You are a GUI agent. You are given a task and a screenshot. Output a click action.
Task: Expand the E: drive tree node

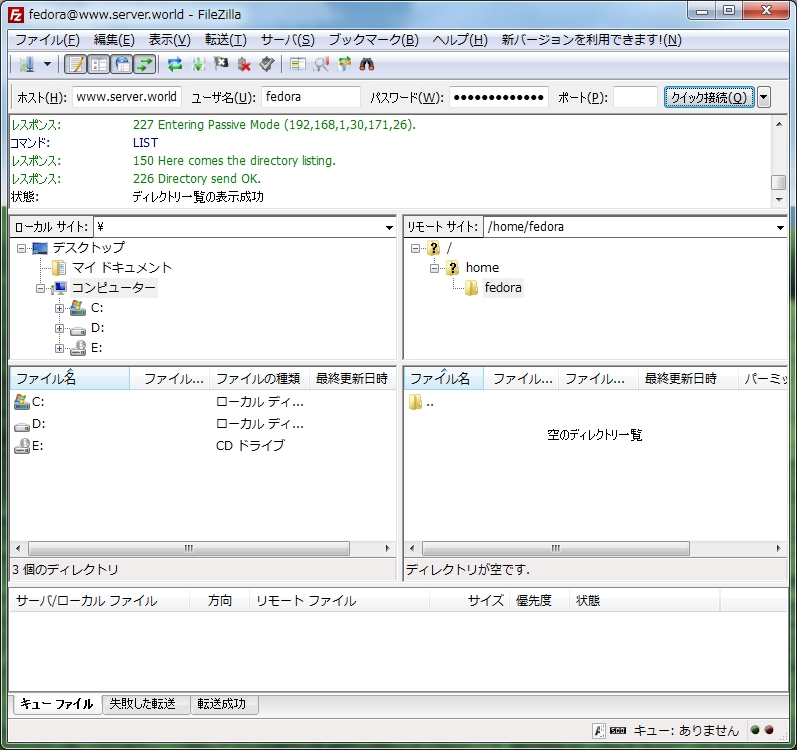[x=59, y=349]
